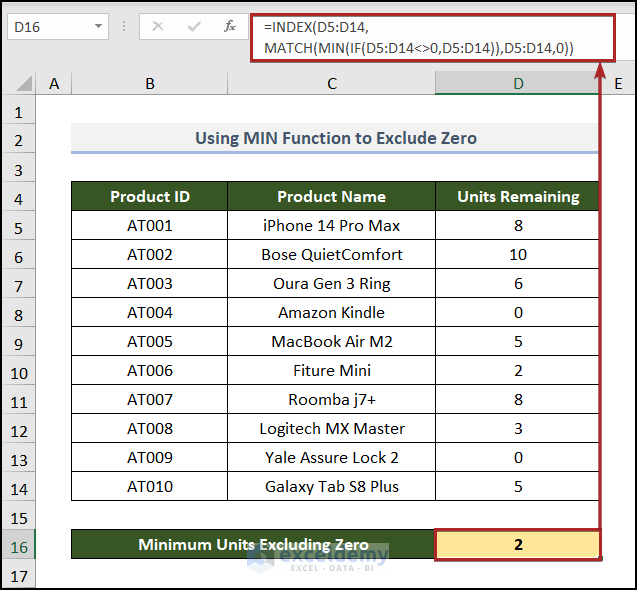Click the 'Product ID' header cell
Viewport: 637px width, 590px height.
pos(150,196)
